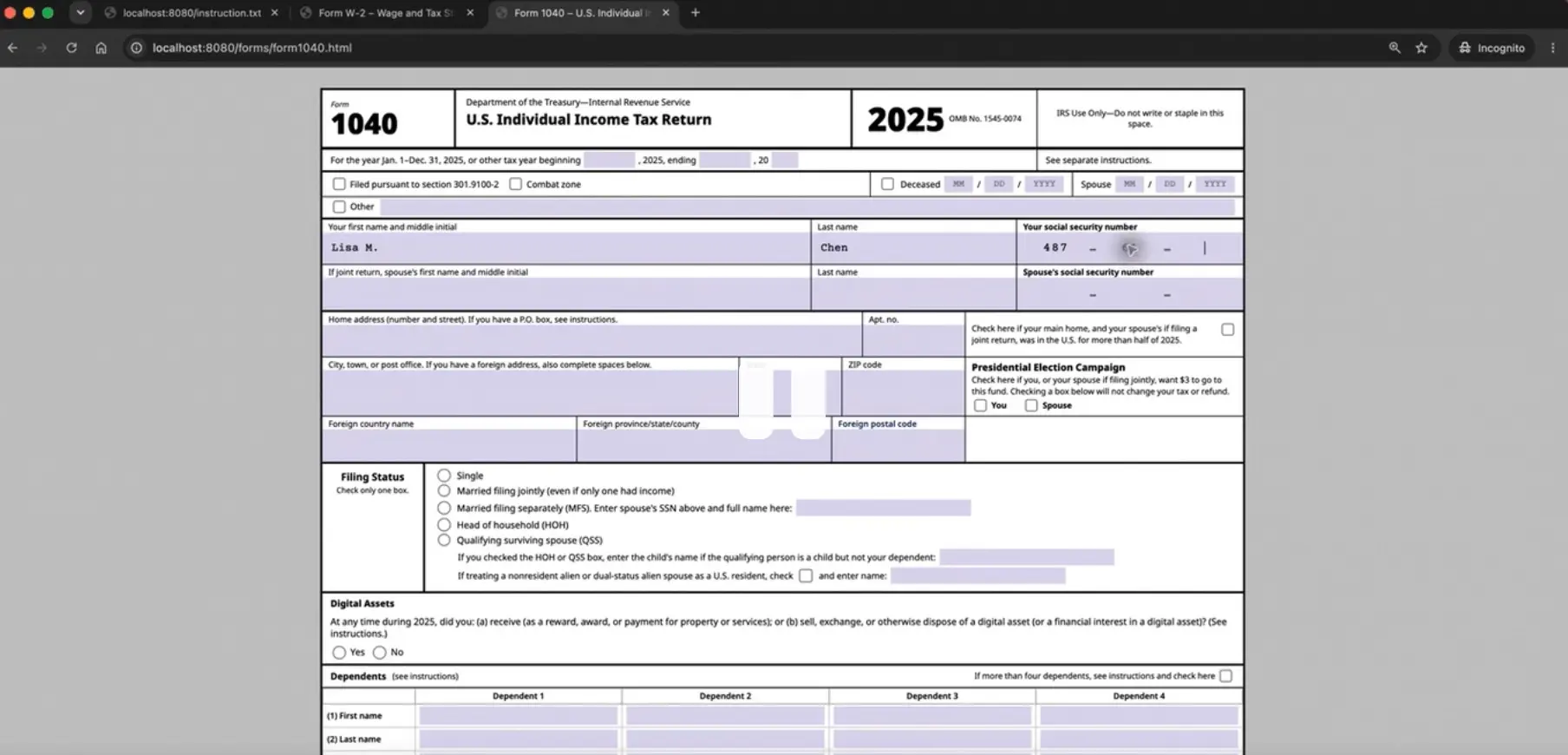Select Single filing status

tap(444, 476)
